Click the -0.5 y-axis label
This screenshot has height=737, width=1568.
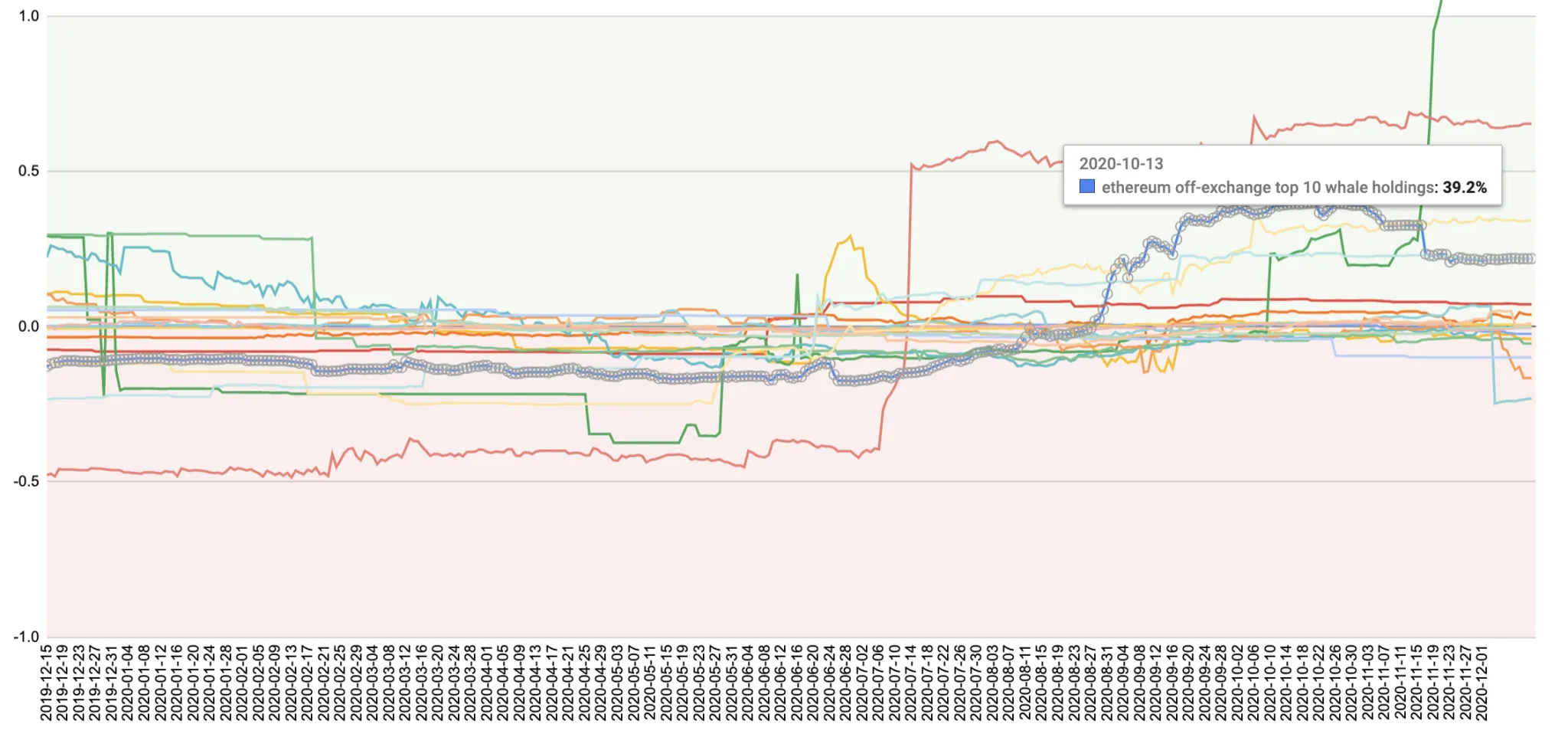click(26, 482)
